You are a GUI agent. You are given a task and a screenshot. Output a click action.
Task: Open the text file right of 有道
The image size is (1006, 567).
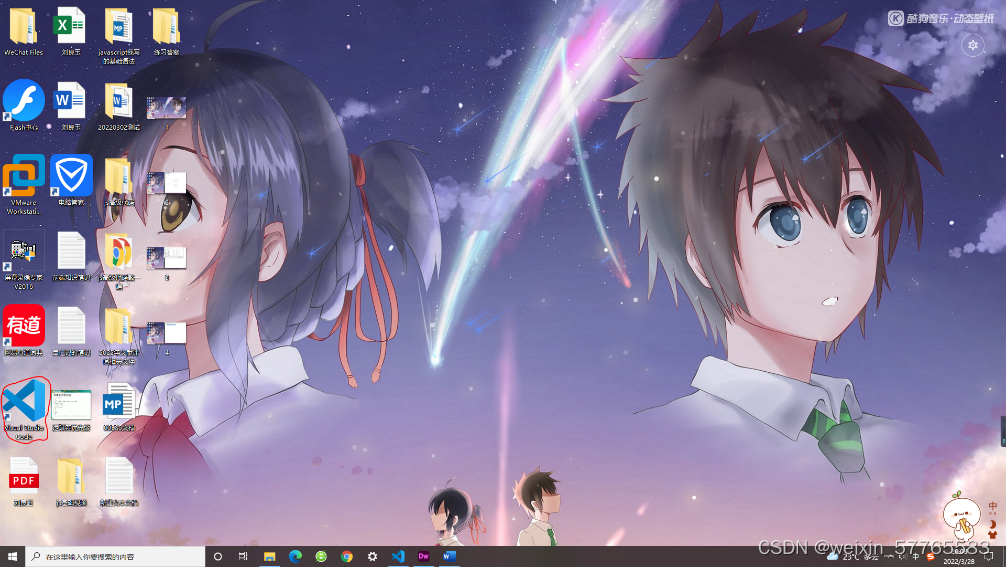[x=71, y=330]
